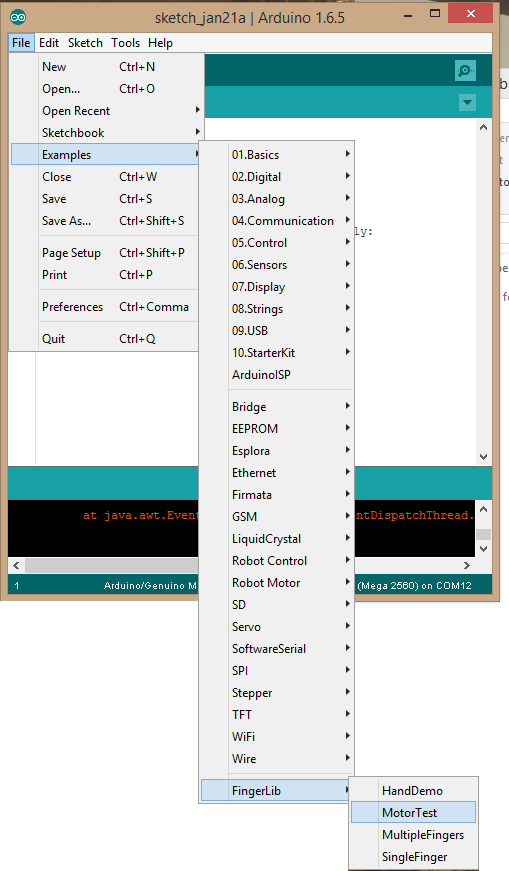Expand the 01.Basics examples submenu

(x=277, y=154)
